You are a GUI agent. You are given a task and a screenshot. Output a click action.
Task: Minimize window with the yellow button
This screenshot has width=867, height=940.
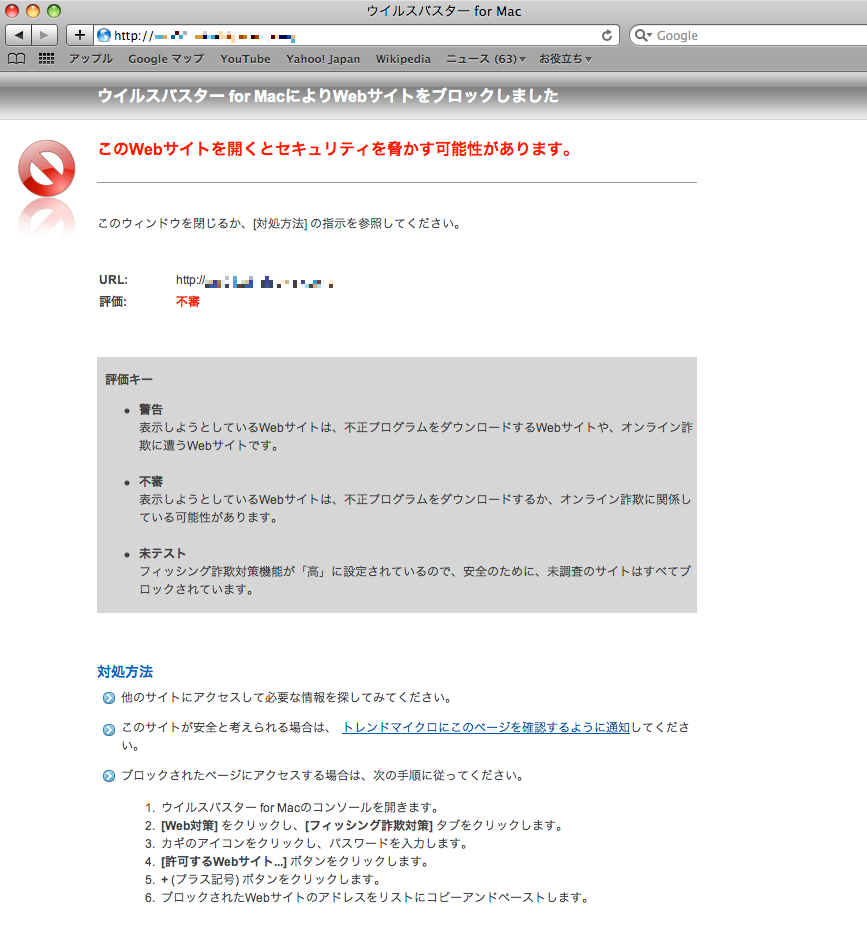click(x=33, y=11)
